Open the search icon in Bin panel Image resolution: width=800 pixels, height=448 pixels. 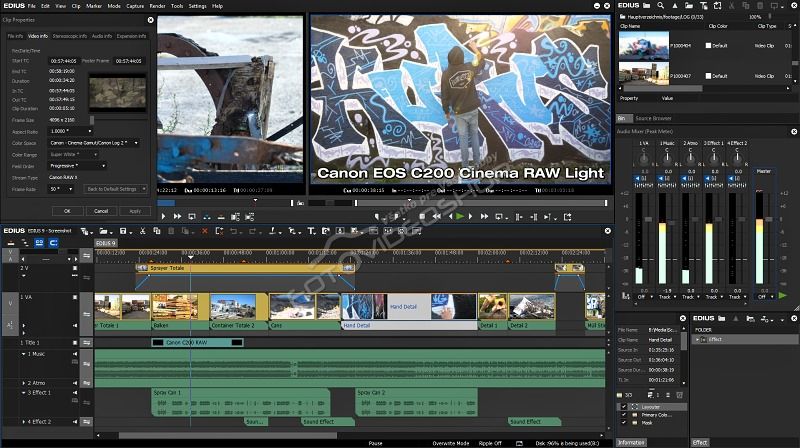(661, 6)
